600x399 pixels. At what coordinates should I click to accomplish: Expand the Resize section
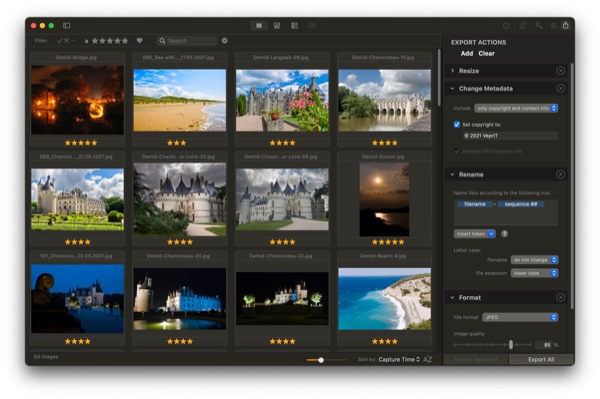pyautogui.click(x=452, y=71)
